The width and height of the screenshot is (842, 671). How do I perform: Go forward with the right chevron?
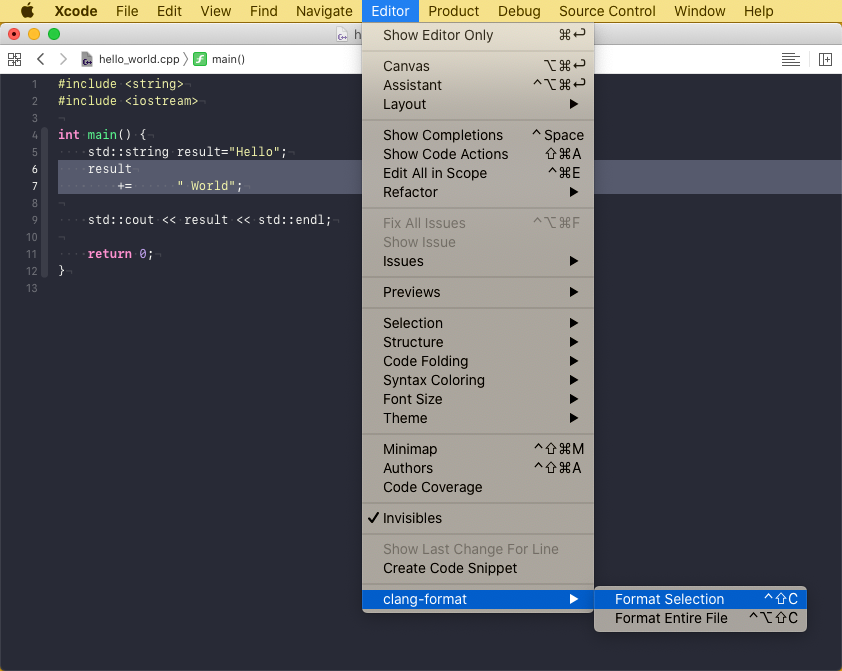[x=63, y=59]
